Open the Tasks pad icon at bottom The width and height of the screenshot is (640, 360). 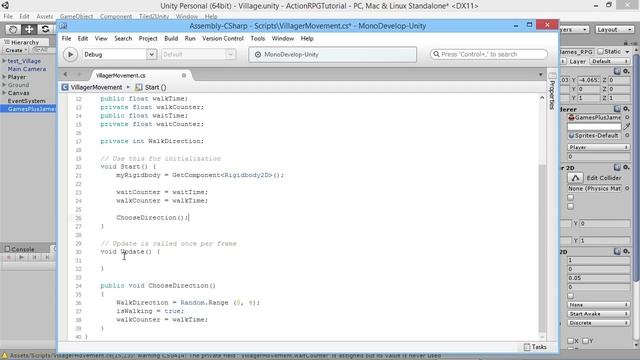527,347
